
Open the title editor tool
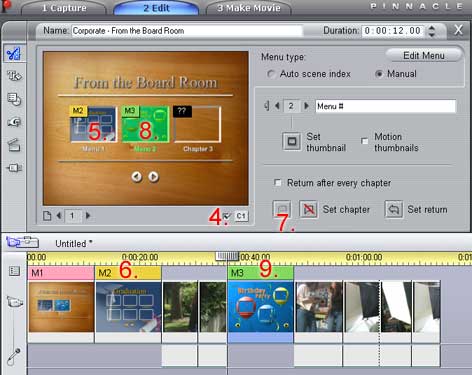[14, 76]
